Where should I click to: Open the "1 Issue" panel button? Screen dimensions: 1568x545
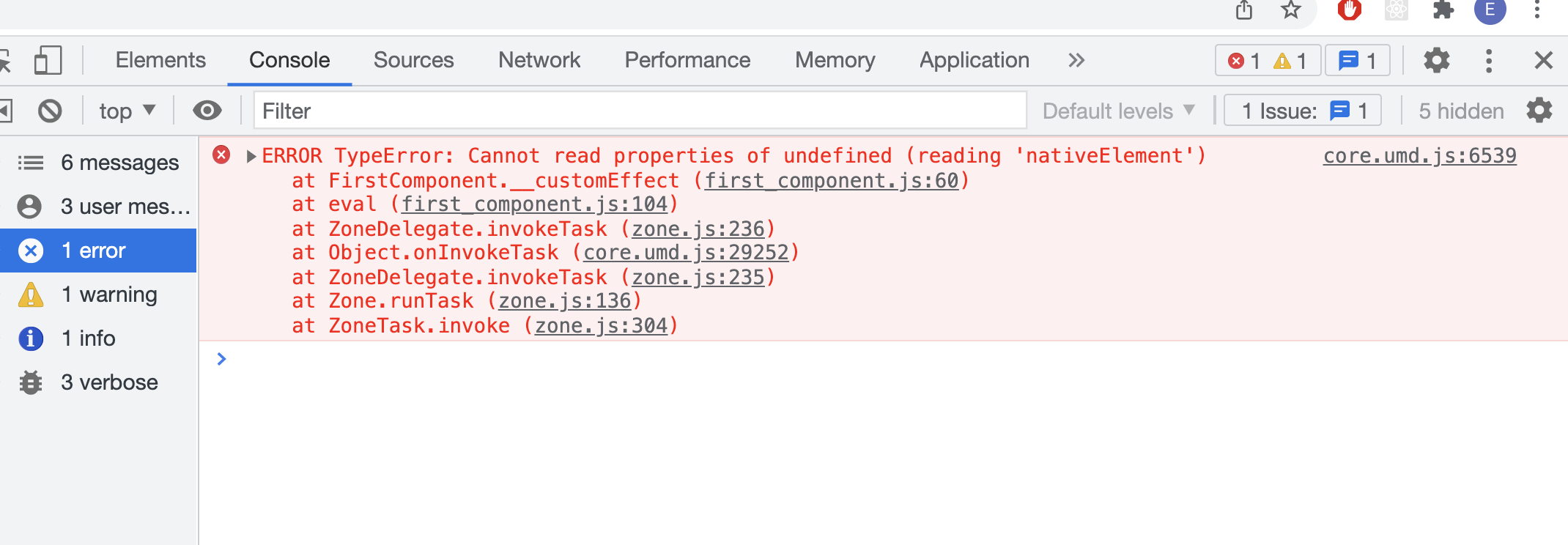click(x=1302, y=111)
